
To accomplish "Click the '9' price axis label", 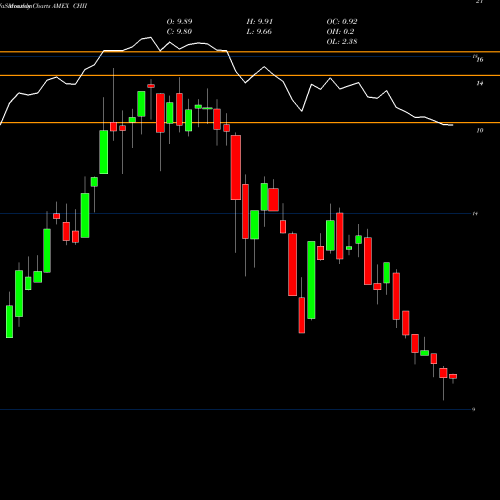I will pyautogui.click(x=474, y=409).
